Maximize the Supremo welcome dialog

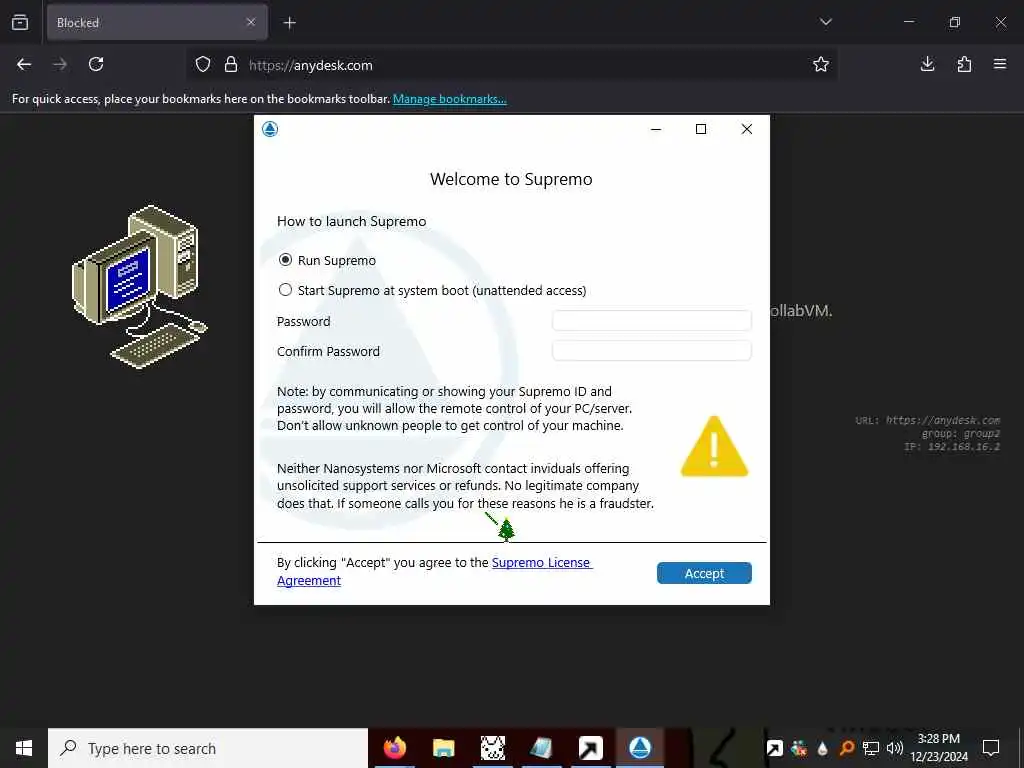click(701, 129)
